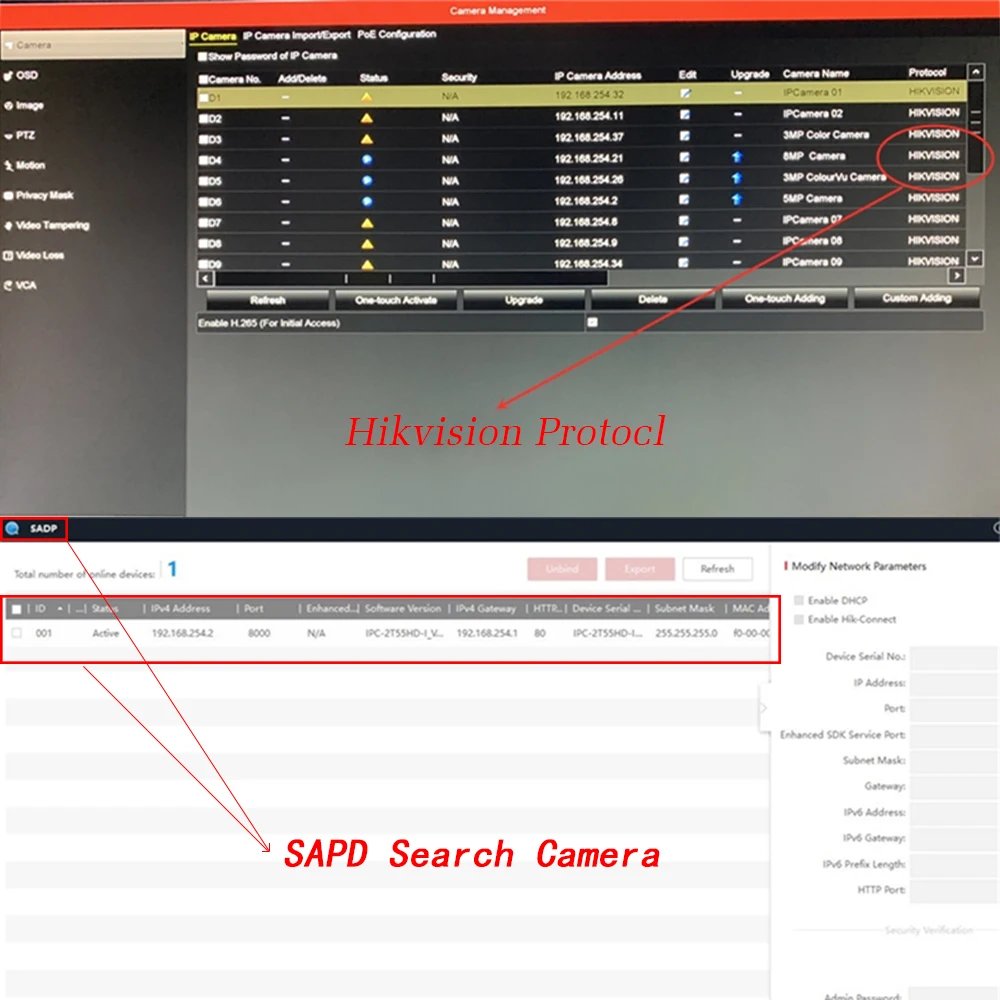Click warning status icon for D7
This screenshot has height=1000, width=1000.
(367, 223)
